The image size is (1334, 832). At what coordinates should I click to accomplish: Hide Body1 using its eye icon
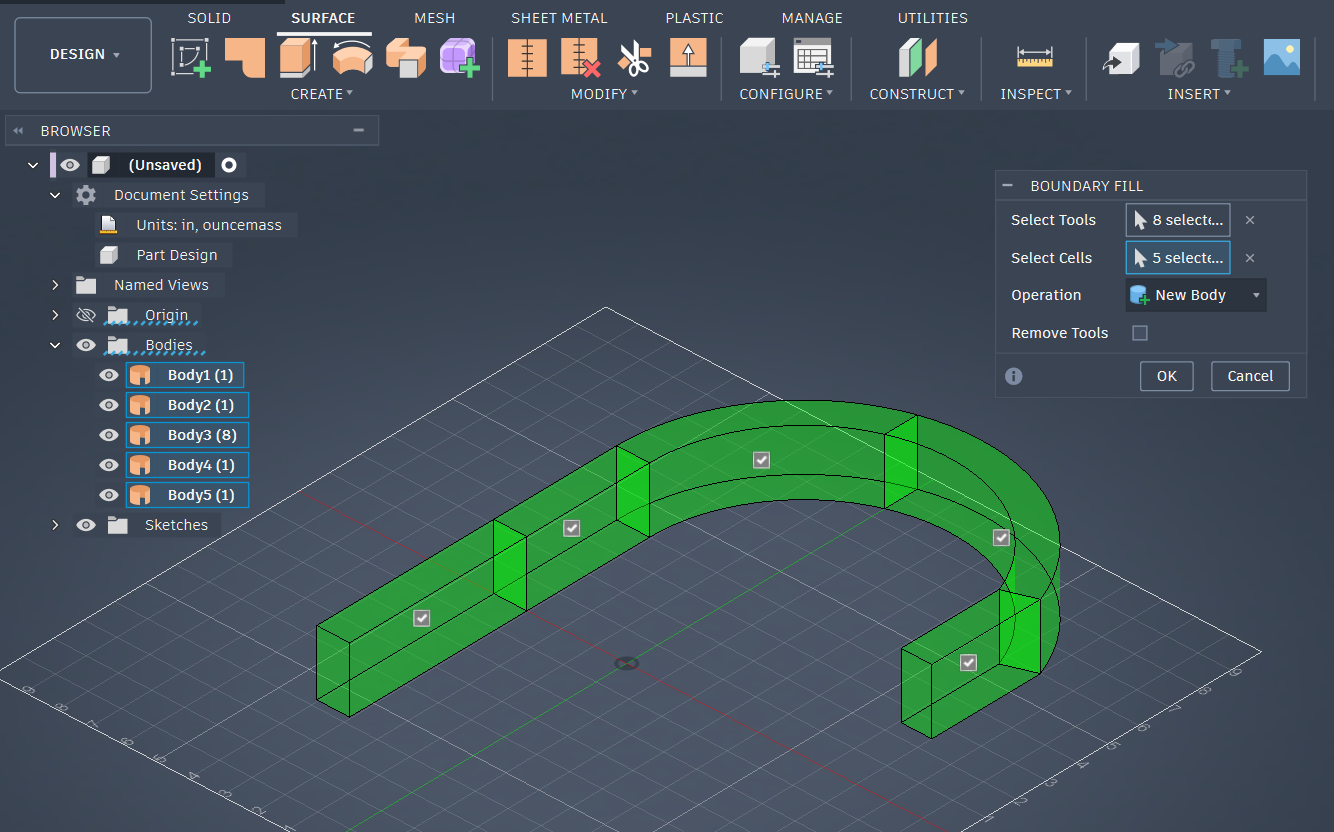coord(108,375)
